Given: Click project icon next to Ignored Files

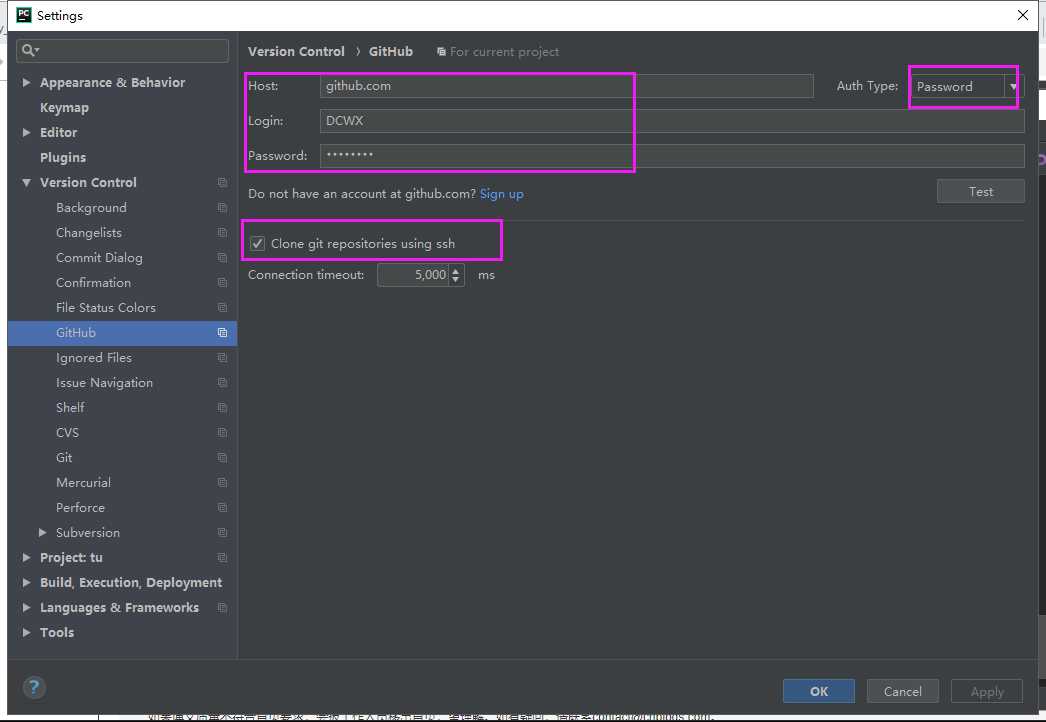Looking at the screenshot, I should point(222,358).
